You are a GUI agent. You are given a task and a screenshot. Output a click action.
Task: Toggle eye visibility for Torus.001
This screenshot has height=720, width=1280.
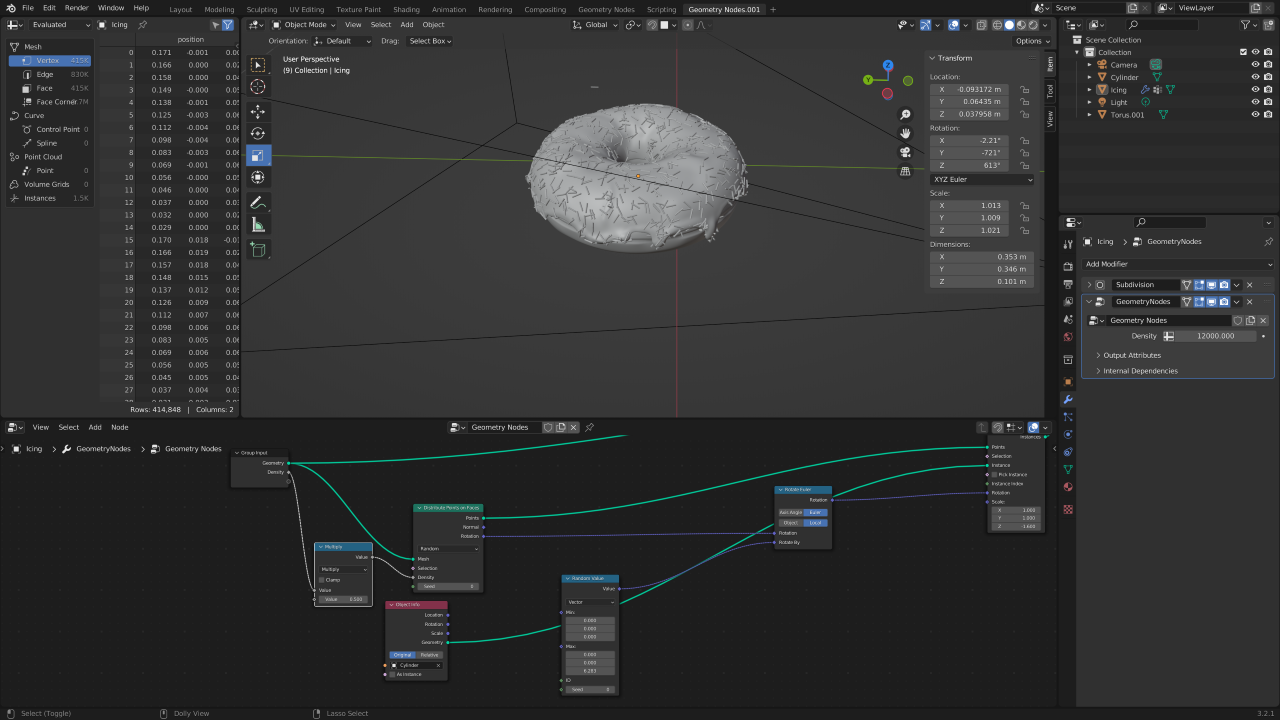(x=1255, y=115)
